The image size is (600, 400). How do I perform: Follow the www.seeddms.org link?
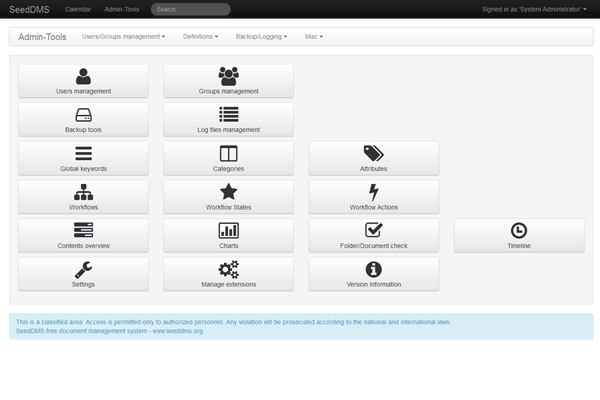coord(177,330)
